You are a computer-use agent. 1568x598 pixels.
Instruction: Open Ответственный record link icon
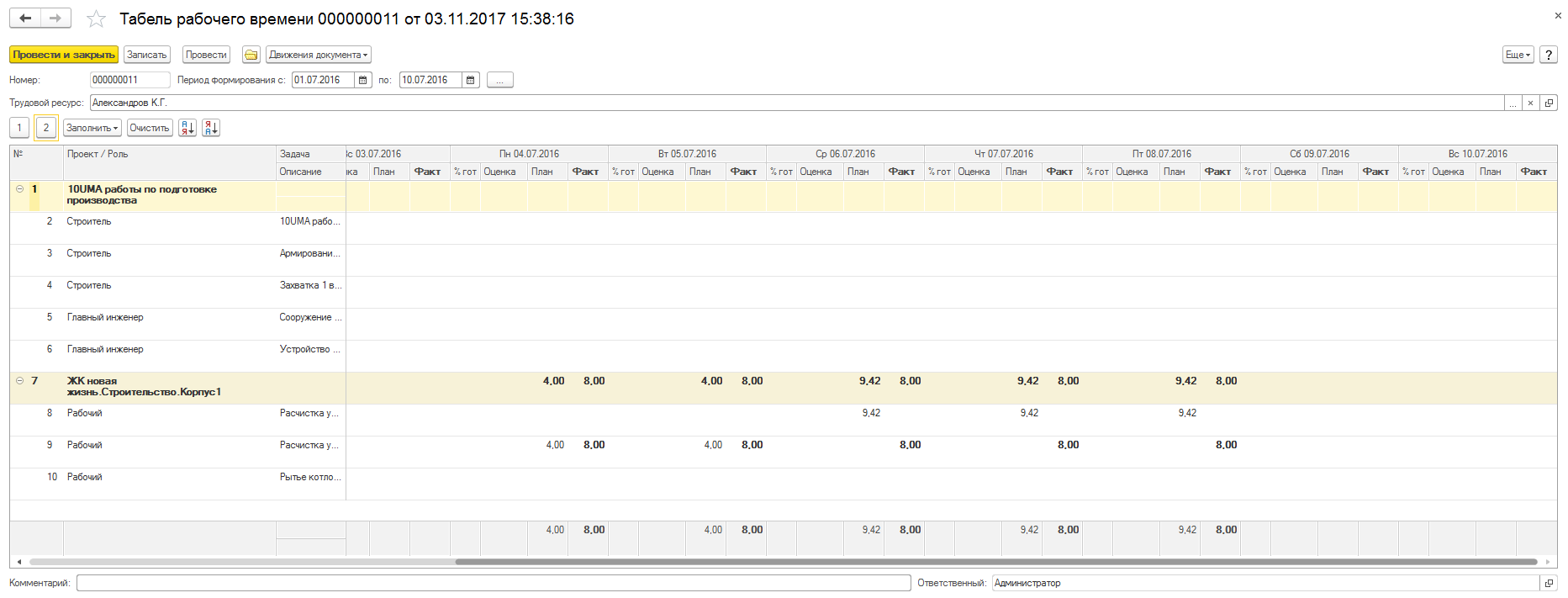click(1549, 583)
